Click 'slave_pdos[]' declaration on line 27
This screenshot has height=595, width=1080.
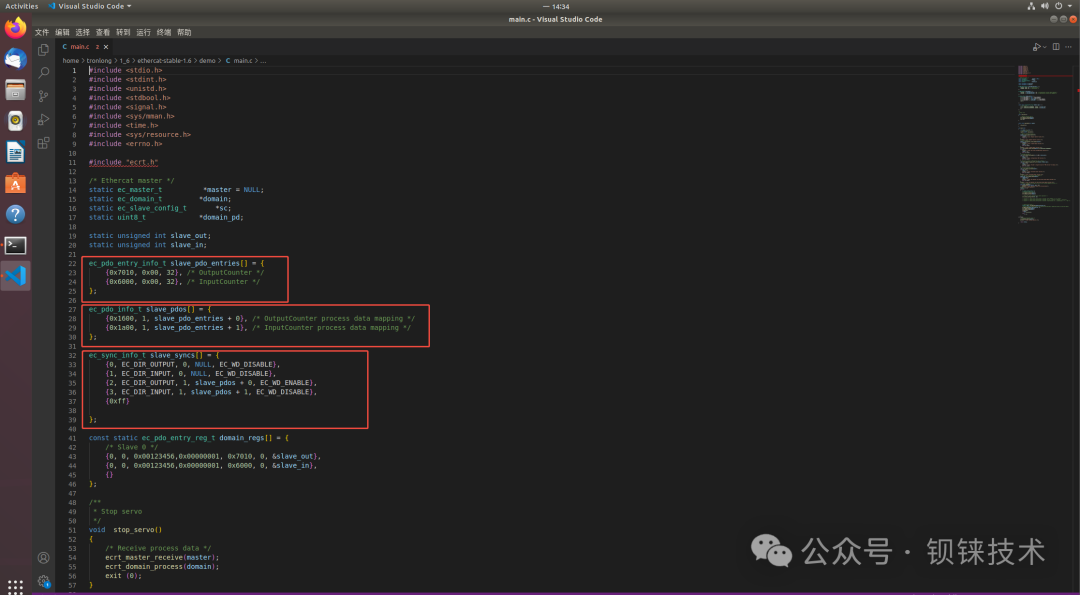point(170,309)
